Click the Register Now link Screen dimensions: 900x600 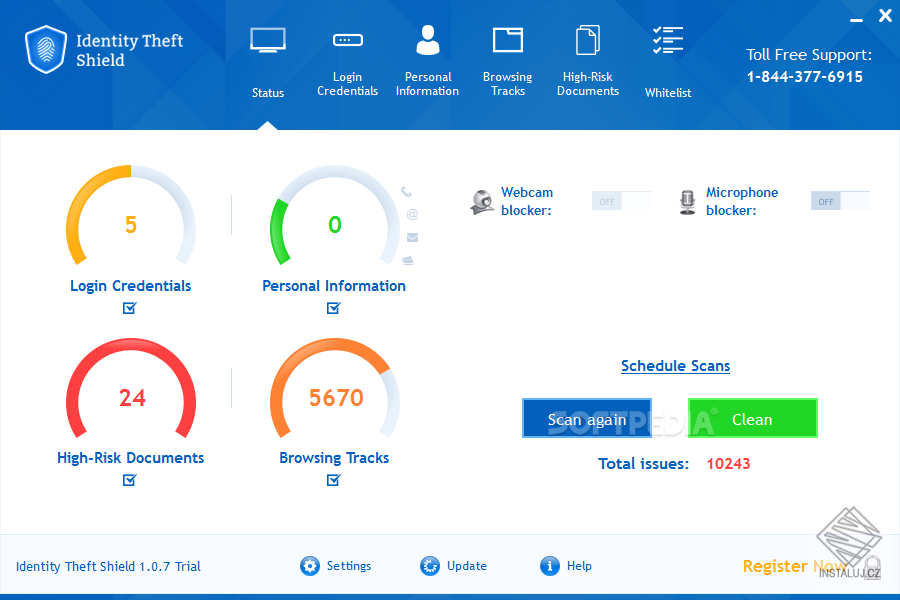point(795,566)
